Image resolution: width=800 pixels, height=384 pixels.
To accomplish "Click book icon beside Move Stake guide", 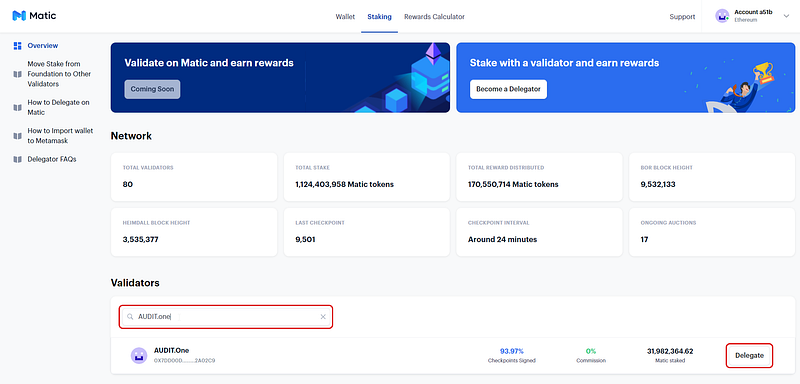I will 18,74.
